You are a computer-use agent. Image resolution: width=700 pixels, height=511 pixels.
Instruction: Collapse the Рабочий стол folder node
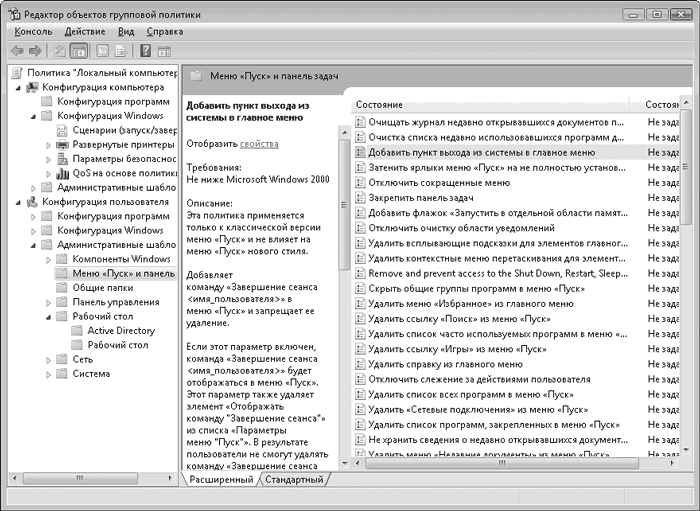tap(49, 317)
